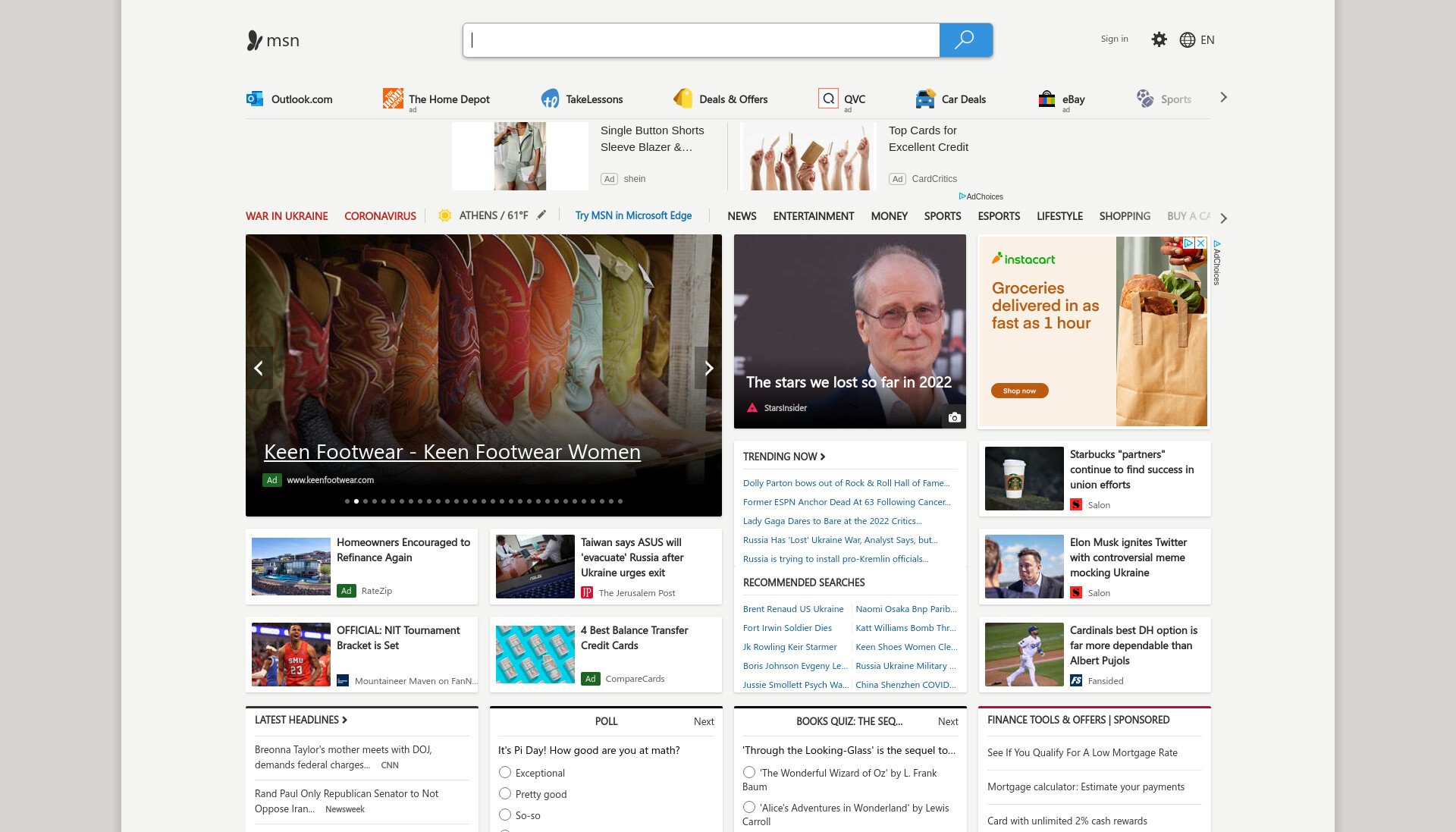
Task: Select the So-so poll option
Action: point(505,815)
